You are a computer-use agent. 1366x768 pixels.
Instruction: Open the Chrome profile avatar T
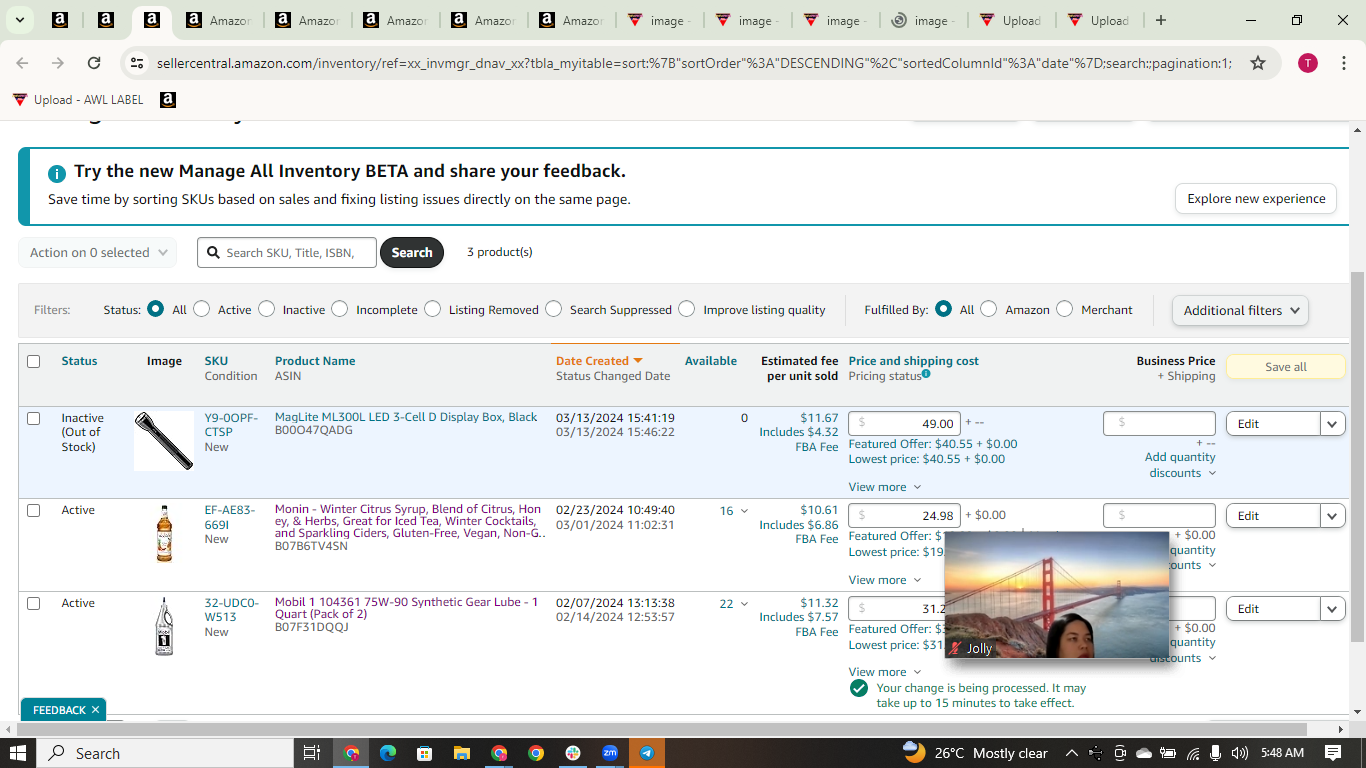click(x=1308, y=63)
